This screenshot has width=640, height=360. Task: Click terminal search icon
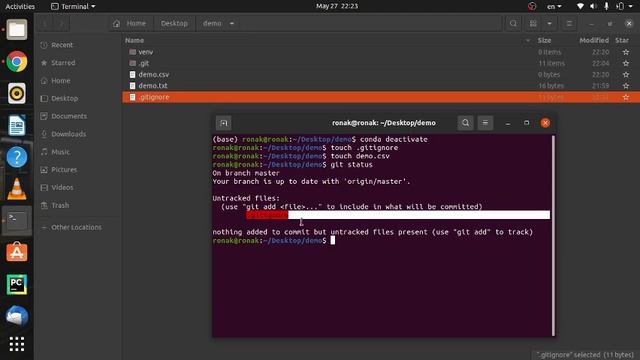point(465,123)
